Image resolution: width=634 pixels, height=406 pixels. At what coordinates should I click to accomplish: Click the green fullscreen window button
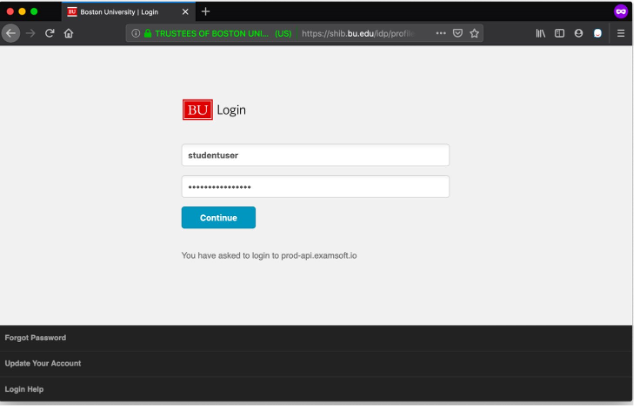pos(34,11)
